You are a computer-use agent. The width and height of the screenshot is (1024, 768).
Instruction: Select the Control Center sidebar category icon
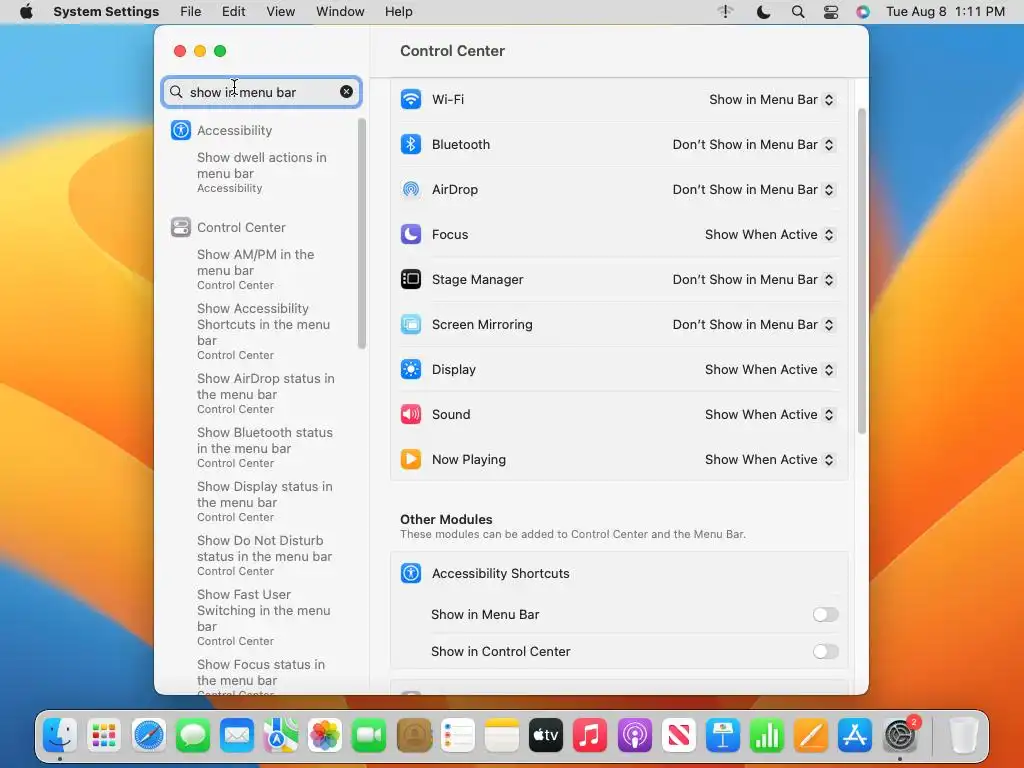coord(181,227)
